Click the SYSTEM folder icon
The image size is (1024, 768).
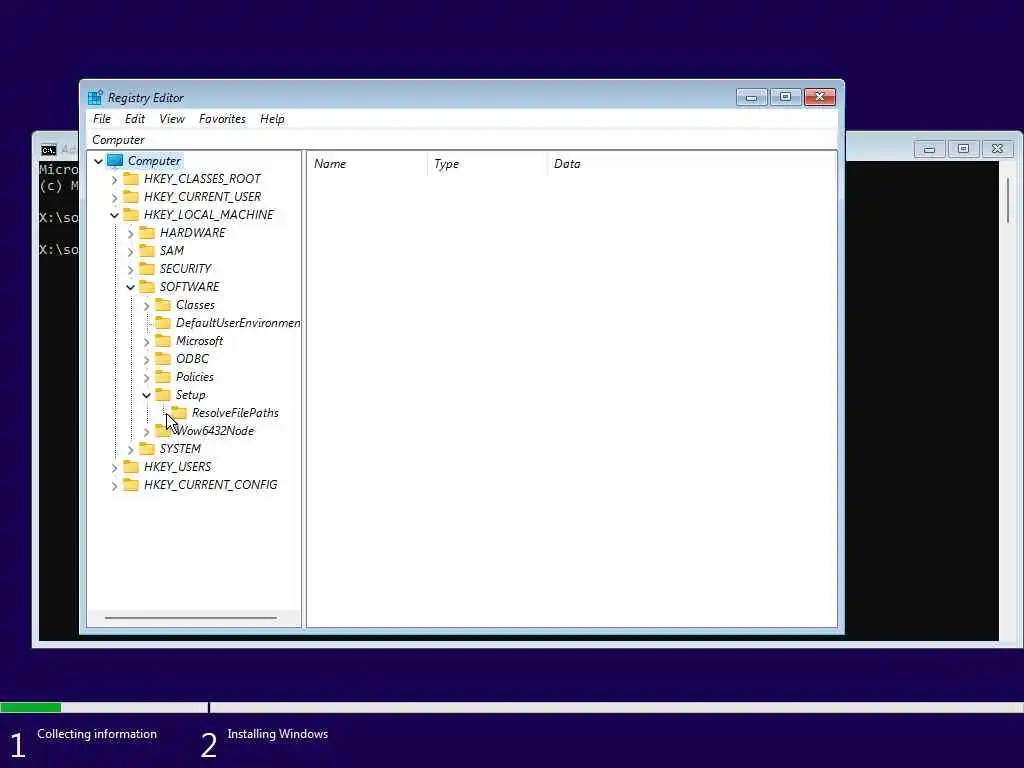(x=147, y=449)
